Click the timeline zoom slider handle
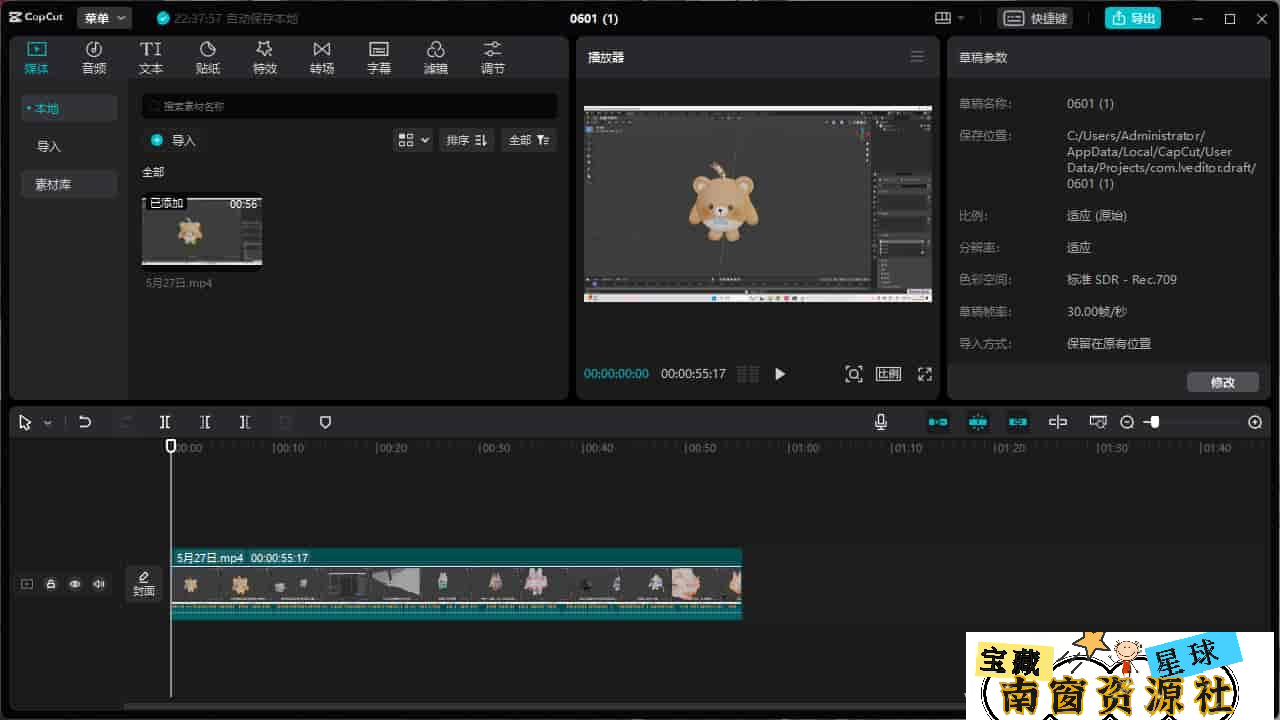Screen dimensions: 1280x720 click(x=1154, y=422)
